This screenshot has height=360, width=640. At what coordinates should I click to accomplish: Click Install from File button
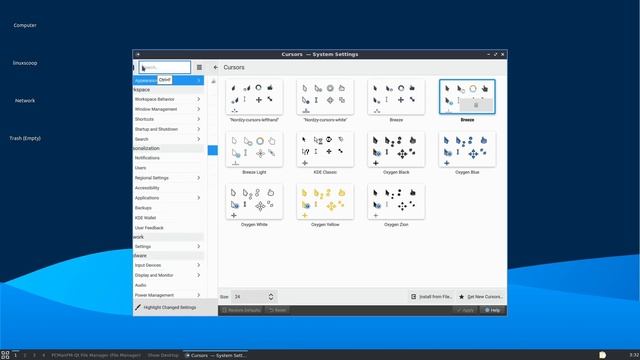tap(431, 297)
